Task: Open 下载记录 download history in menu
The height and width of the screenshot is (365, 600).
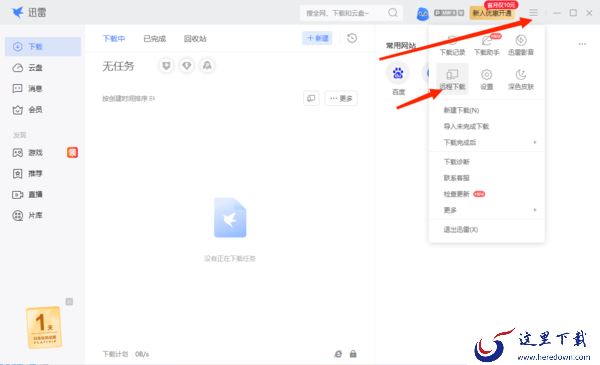Action: point(452,46)
